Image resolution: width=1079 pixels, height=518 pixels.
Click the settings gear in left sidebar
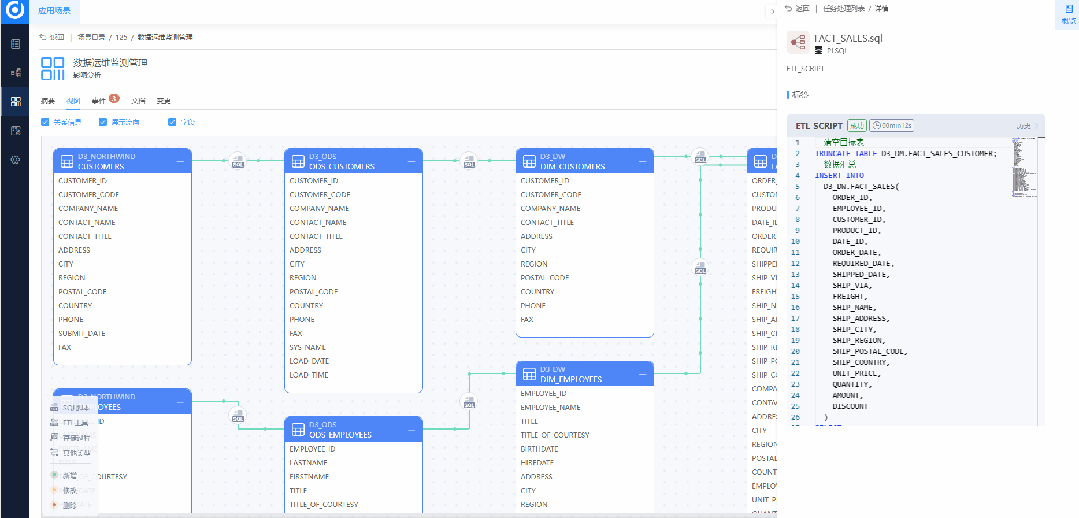(15, 160)
